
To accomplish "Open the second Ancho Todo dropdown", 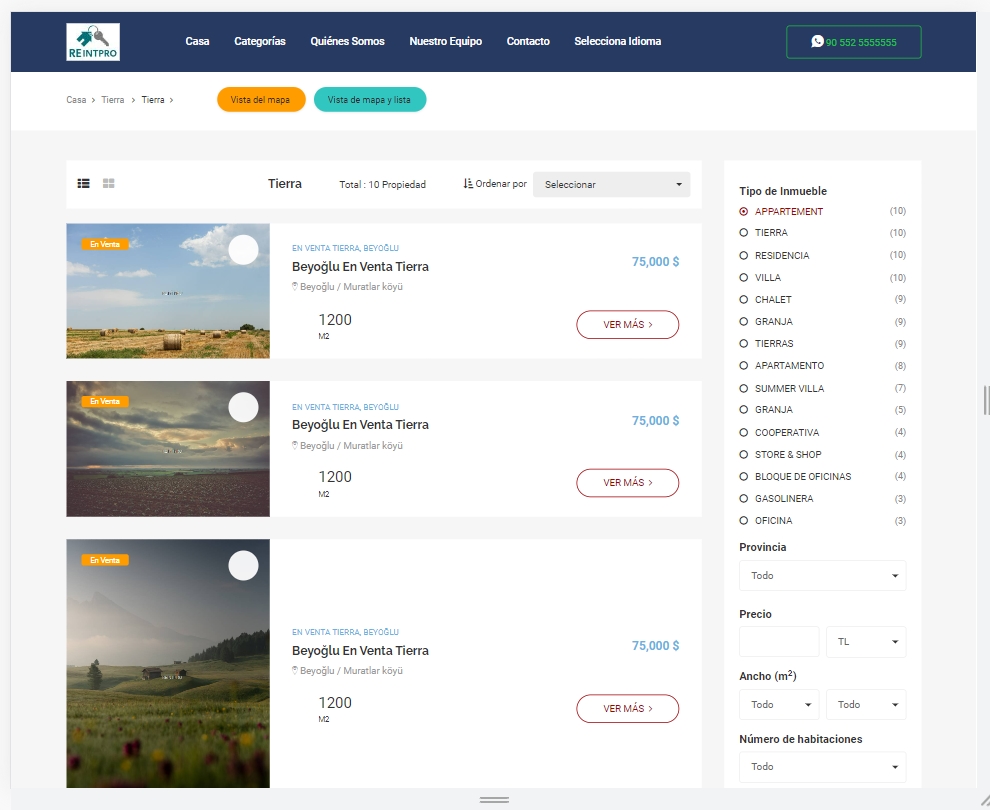I will [866, 705].
